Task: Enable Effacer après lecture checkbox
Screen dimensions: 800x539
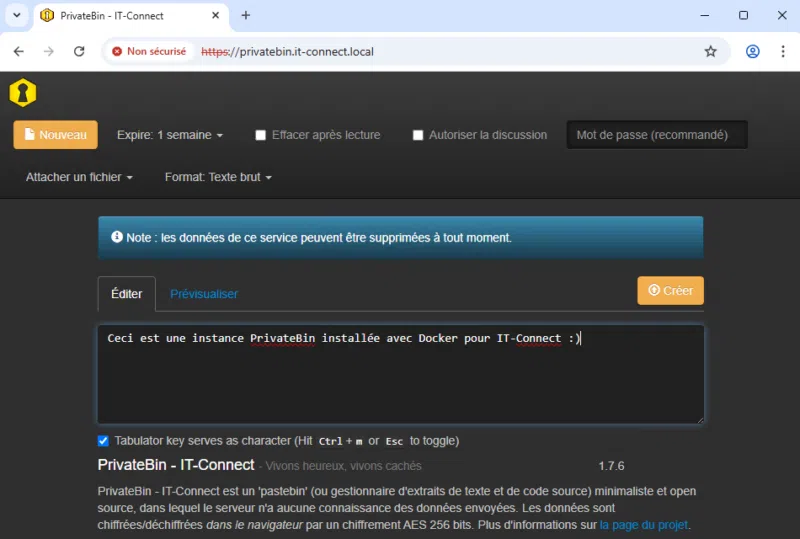Action: [x=261, y=135]
